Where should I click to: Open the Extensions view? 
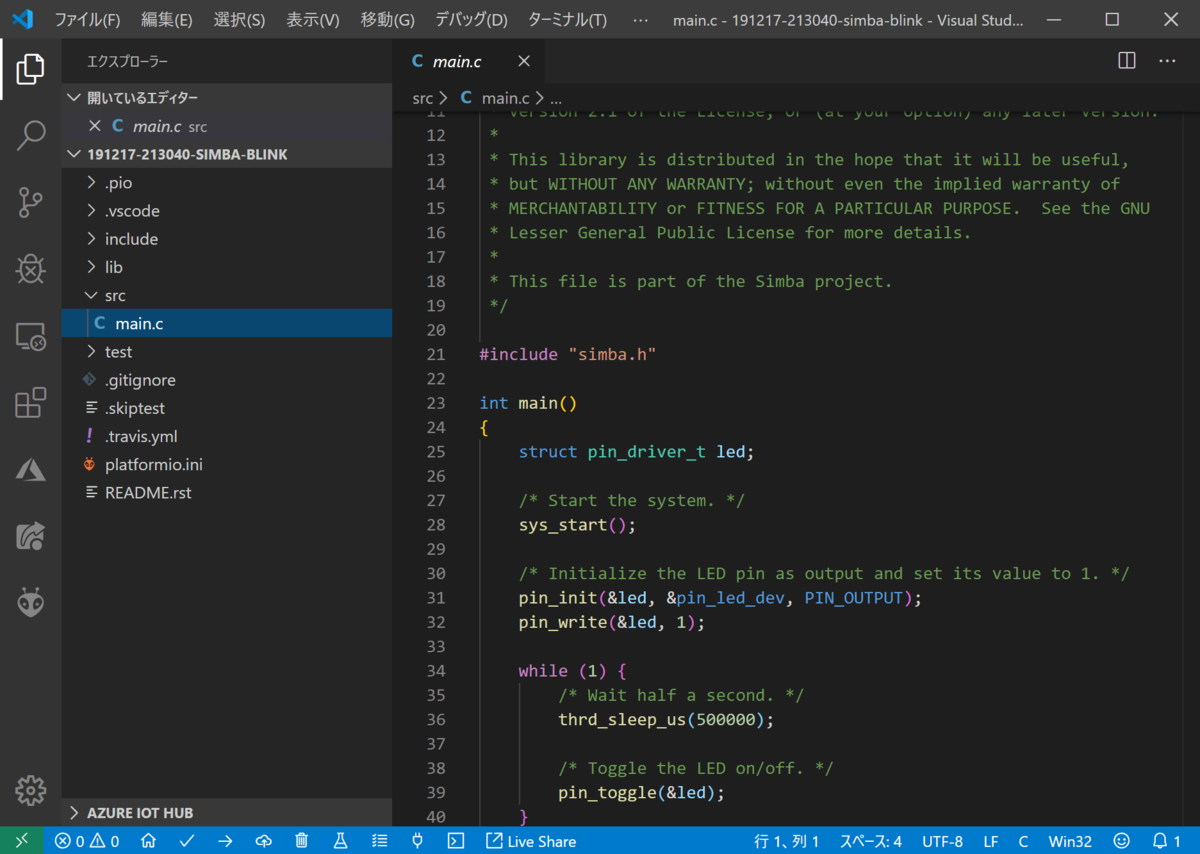click(31, 403)
